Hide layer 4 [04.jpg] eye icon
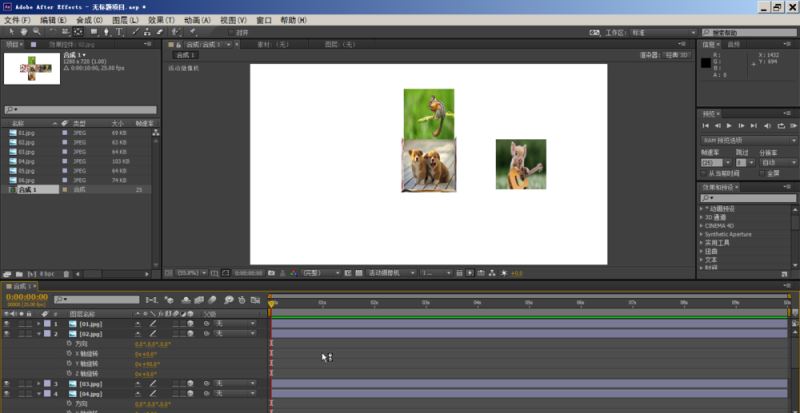 7,394
